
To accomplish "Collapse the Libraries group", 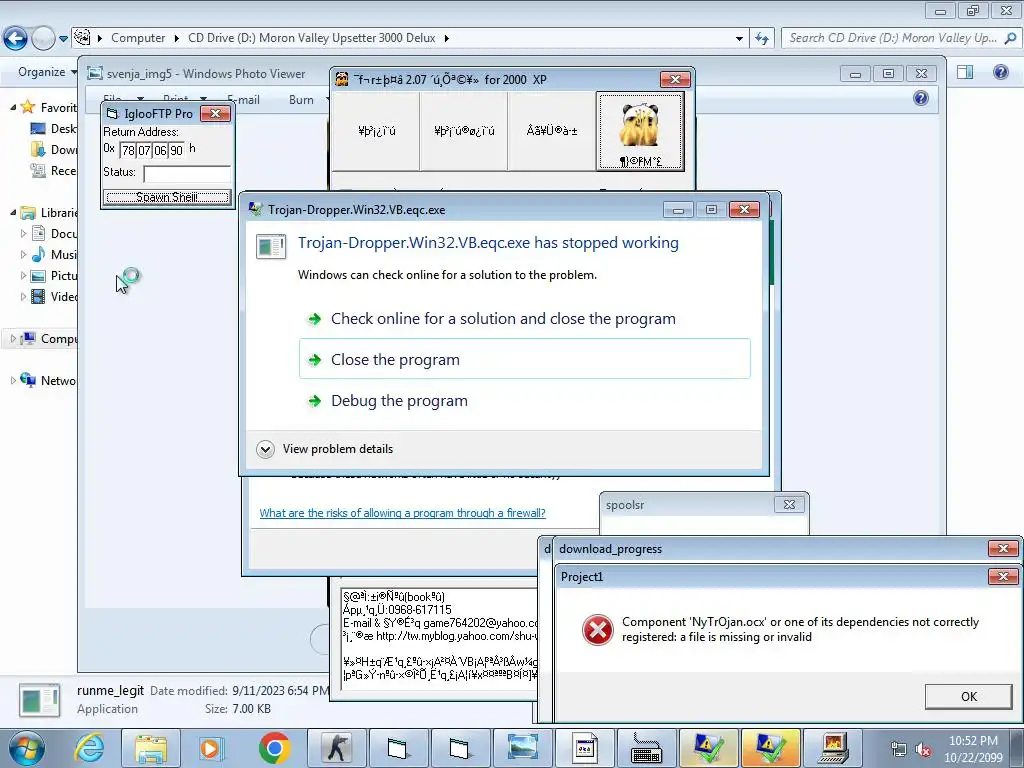I will [x=13, y=212].
